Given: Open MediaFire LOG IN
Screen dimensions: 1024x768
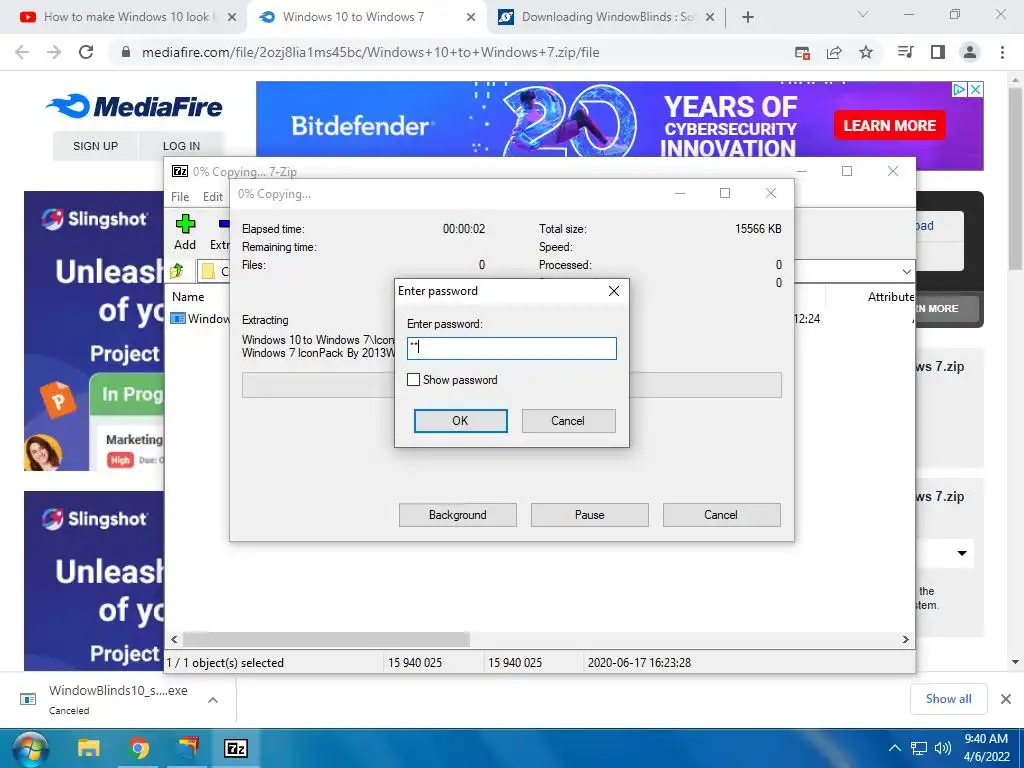Looking at the screenshot, I should pyautogui.click(x=182, y=146).
